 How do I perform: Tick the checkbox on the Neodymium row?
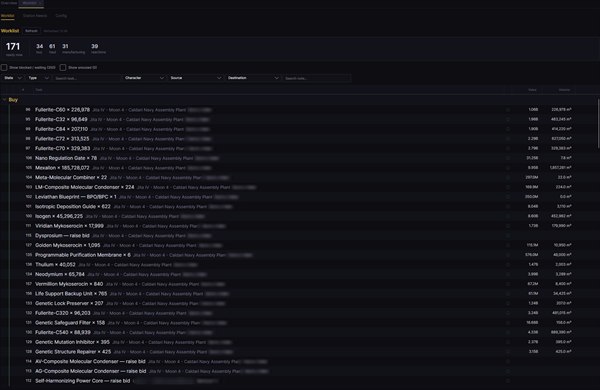pos(508,274)
